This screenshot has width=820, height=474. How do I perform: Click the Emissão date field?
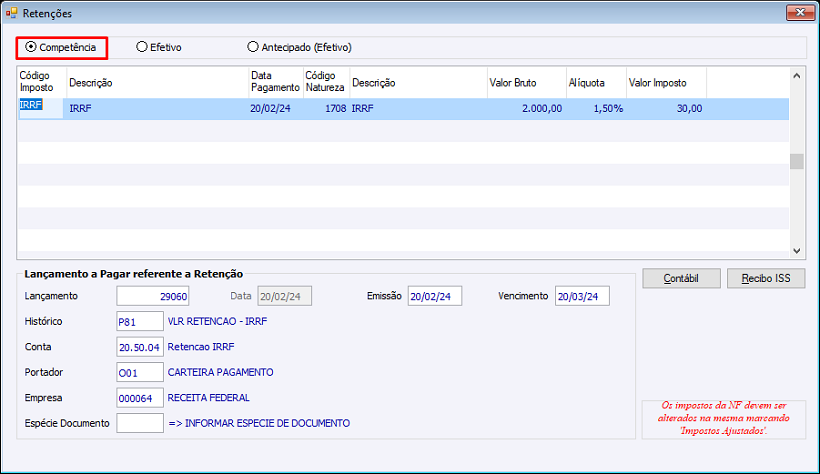tap(435, 296)
